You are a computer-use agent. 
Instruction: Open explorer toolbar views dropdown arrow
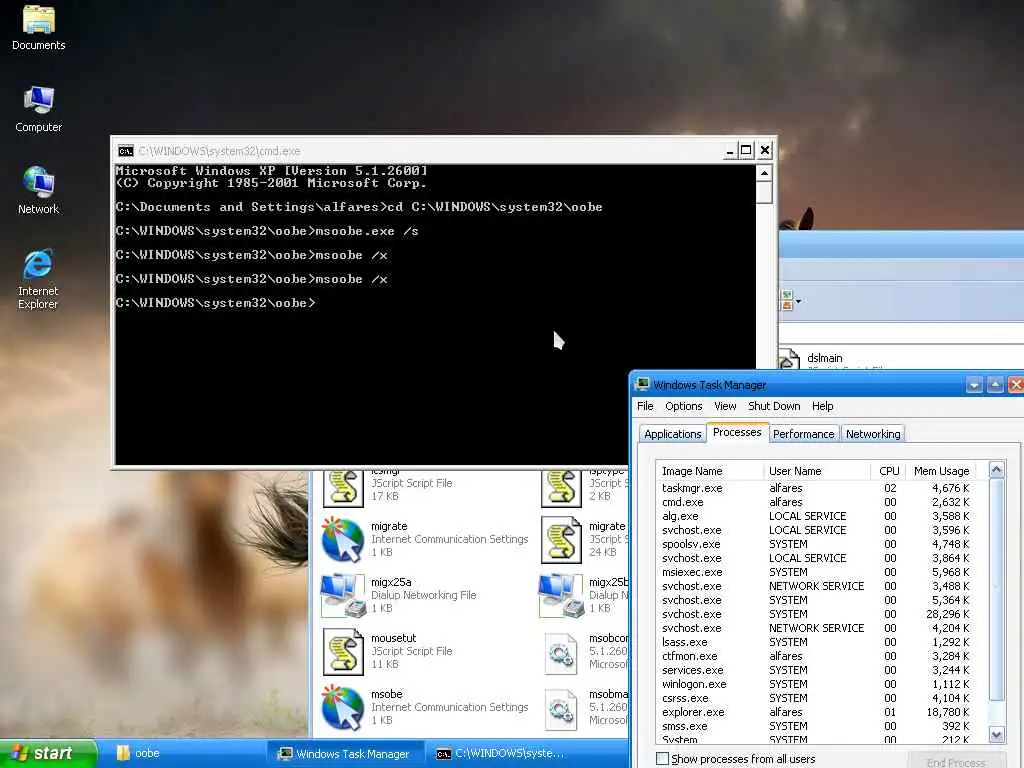(798, 301)
